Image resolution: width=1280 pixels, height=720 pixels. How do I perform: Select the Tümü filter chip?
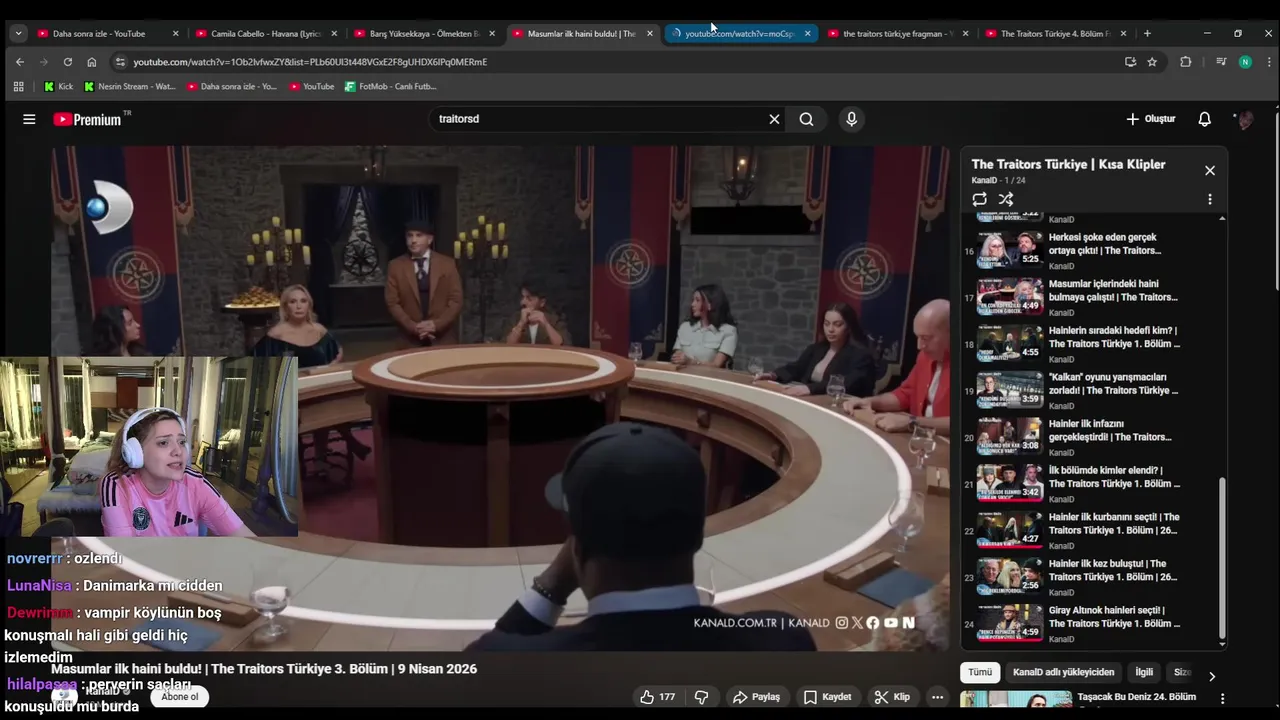pyautogui.click(x=980, y=673)
